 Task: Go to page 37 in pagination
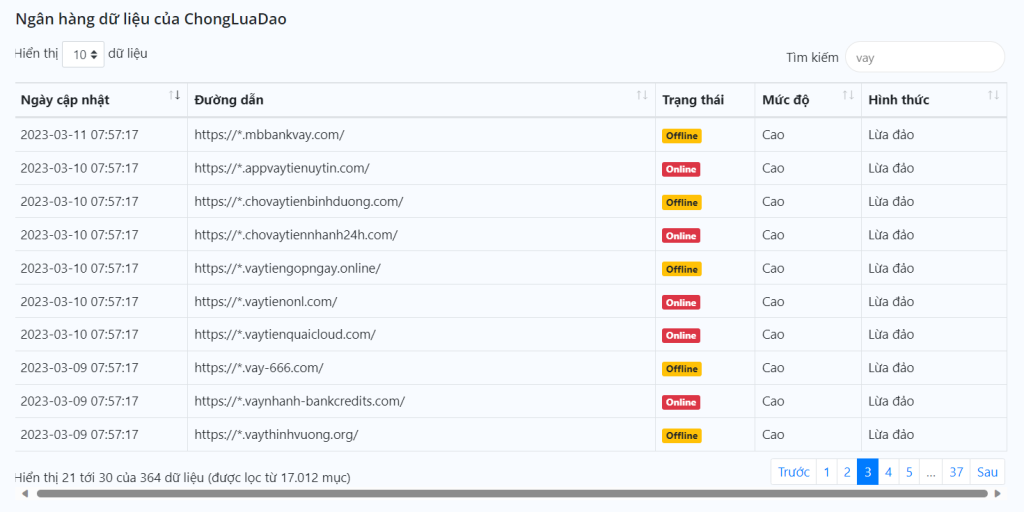coord(956,472)
